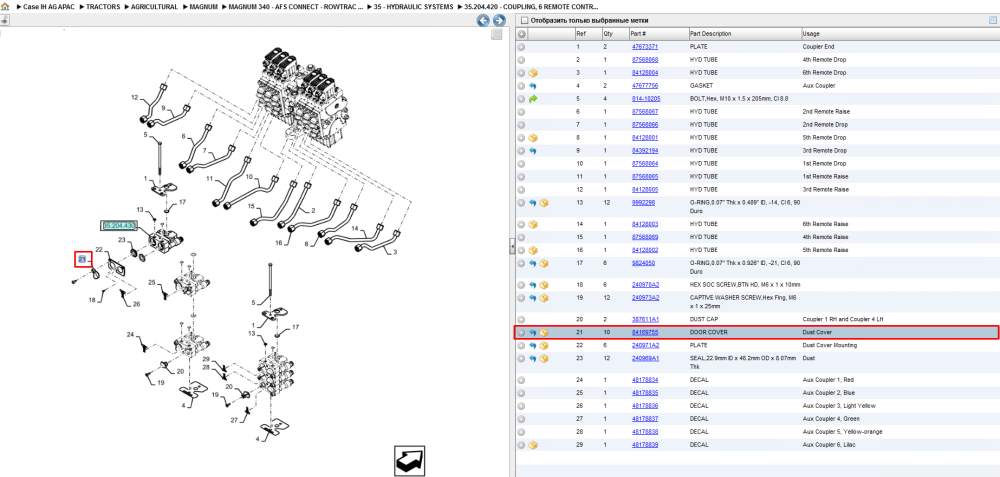Open part number 387611A1 link
Screen dimensions: 1000x477
(x=645, y=319)
